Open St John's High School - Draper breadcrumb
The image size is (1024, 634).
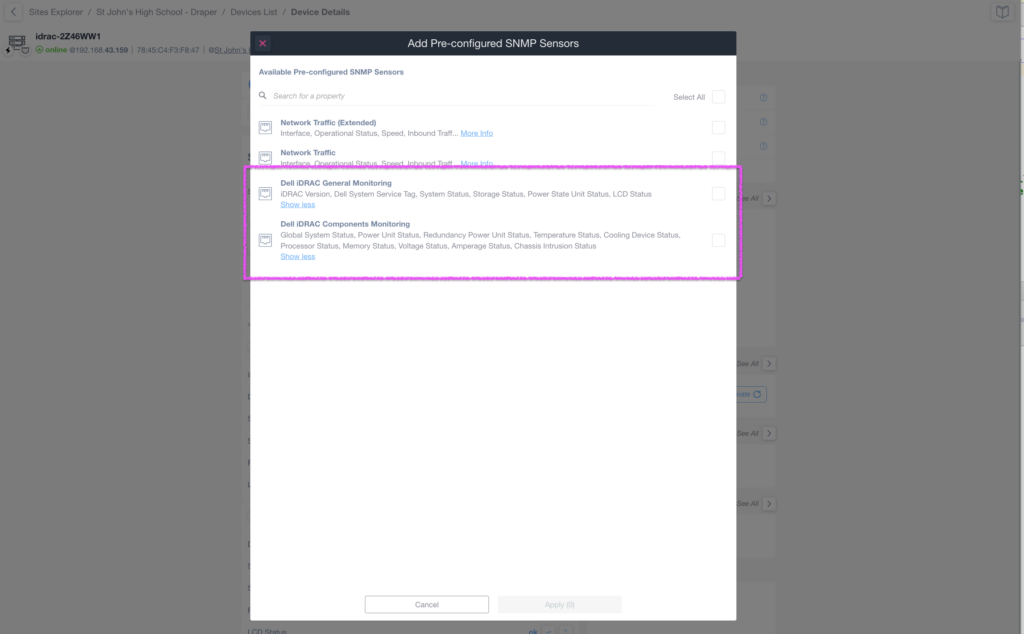[156, 12]
